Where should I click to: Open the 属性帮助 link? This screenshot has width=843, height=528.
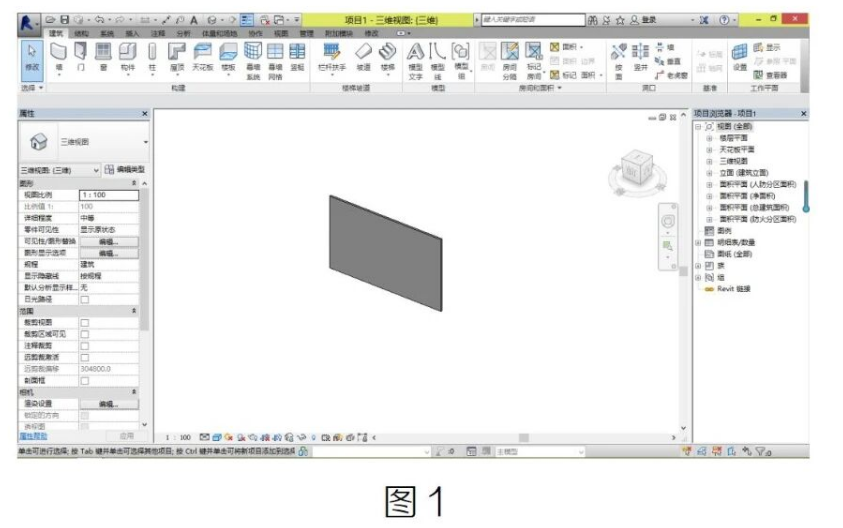pos(33,436)
